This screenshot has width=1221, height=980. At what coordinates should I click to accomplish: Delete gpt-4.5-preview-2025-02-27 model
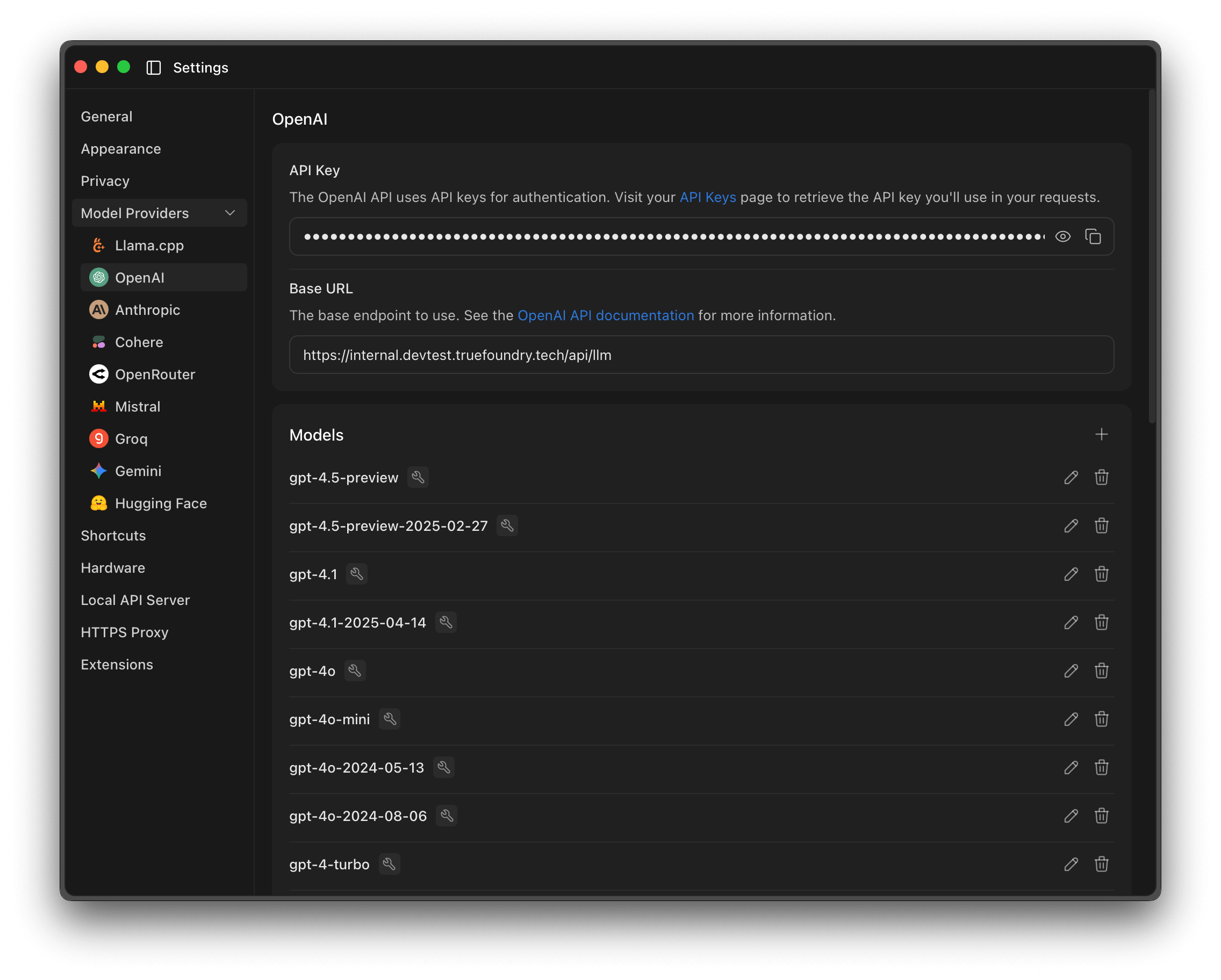(1101, 525)
